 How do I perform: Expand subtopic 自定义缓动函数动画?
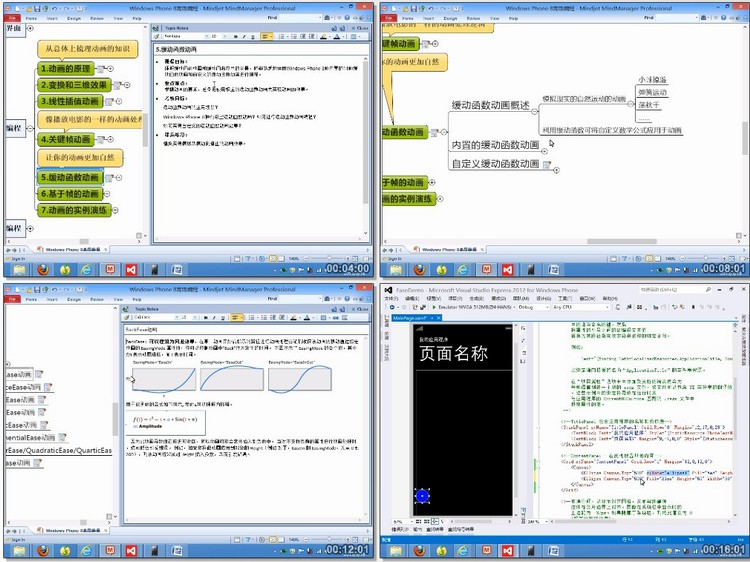(556, 169)
